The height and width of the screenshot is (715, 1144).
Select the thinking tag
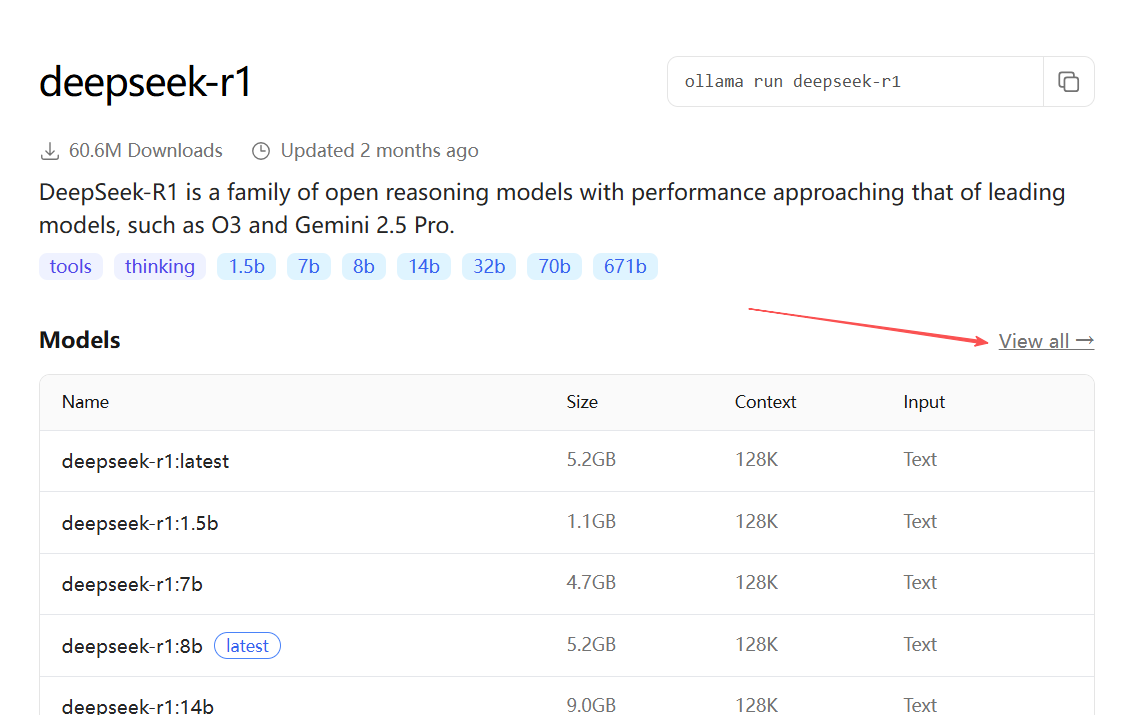[x=160, y=266]
